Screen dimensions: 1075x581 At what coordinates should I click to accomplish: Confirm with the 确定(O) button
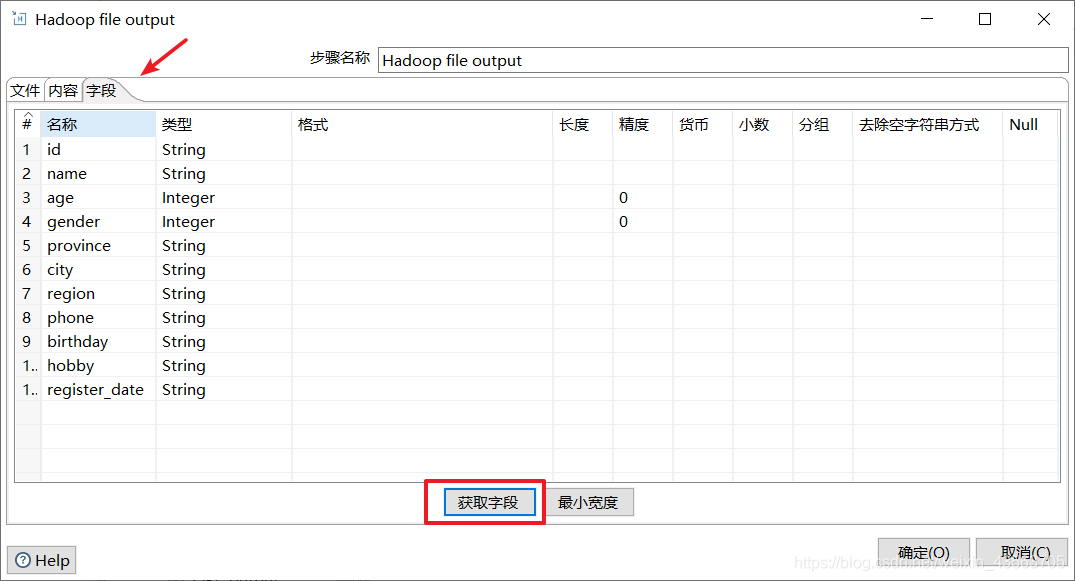coord(923,552)
